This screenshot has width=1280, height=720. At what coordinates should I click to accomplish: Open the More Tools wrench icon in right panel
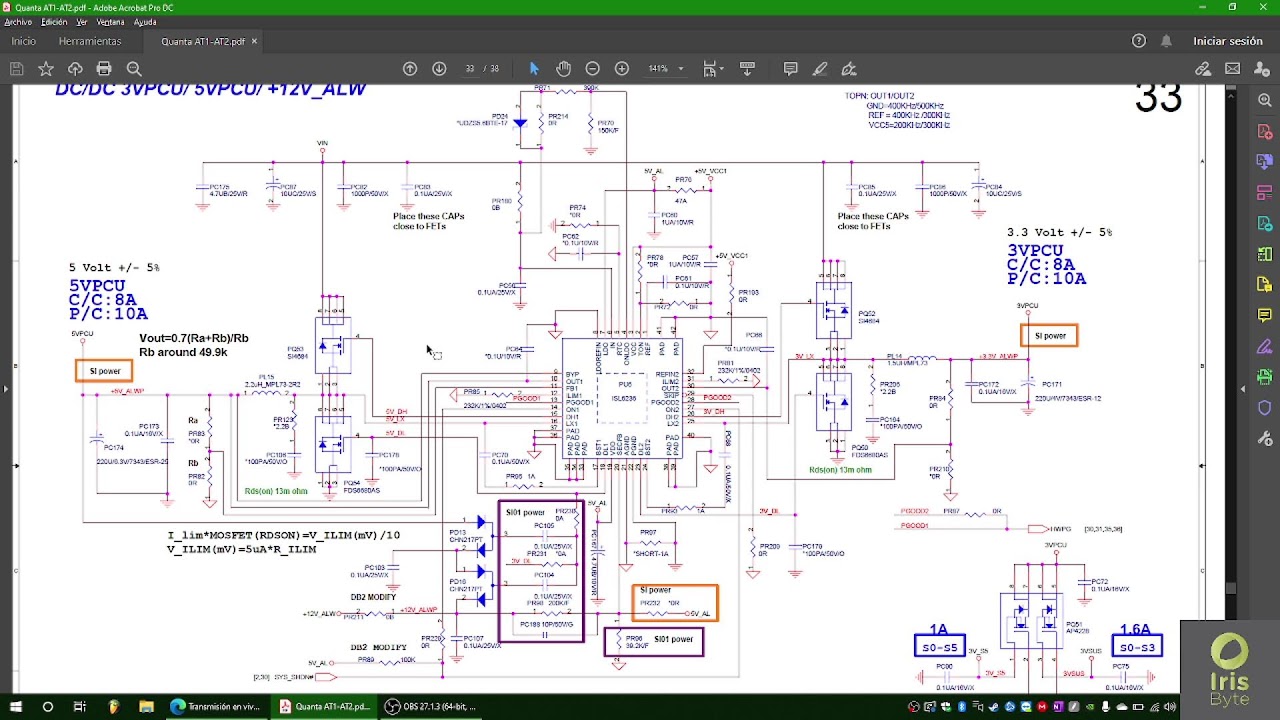(1264, 439)
